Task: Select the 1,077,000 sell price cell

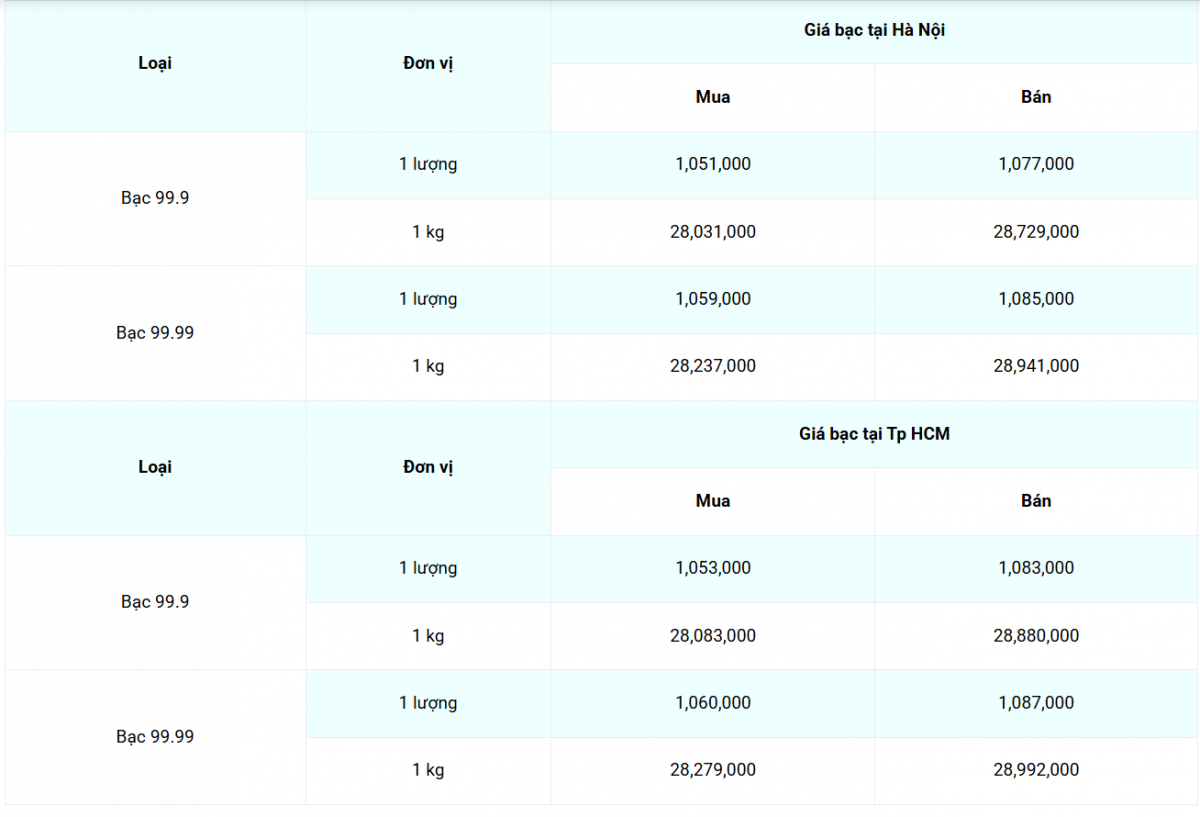Action: point(1036,164)
